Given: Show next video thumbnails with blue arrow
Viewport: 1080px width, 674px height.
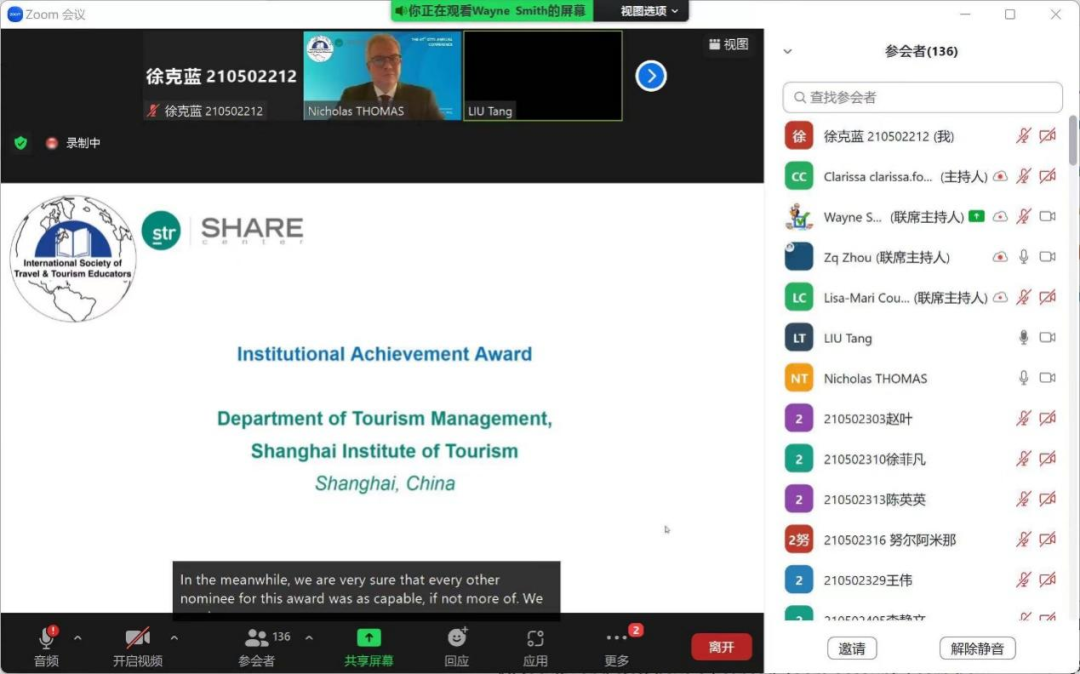Looking at the screenshot, I should pyautogui.click(x=651, y=76).
